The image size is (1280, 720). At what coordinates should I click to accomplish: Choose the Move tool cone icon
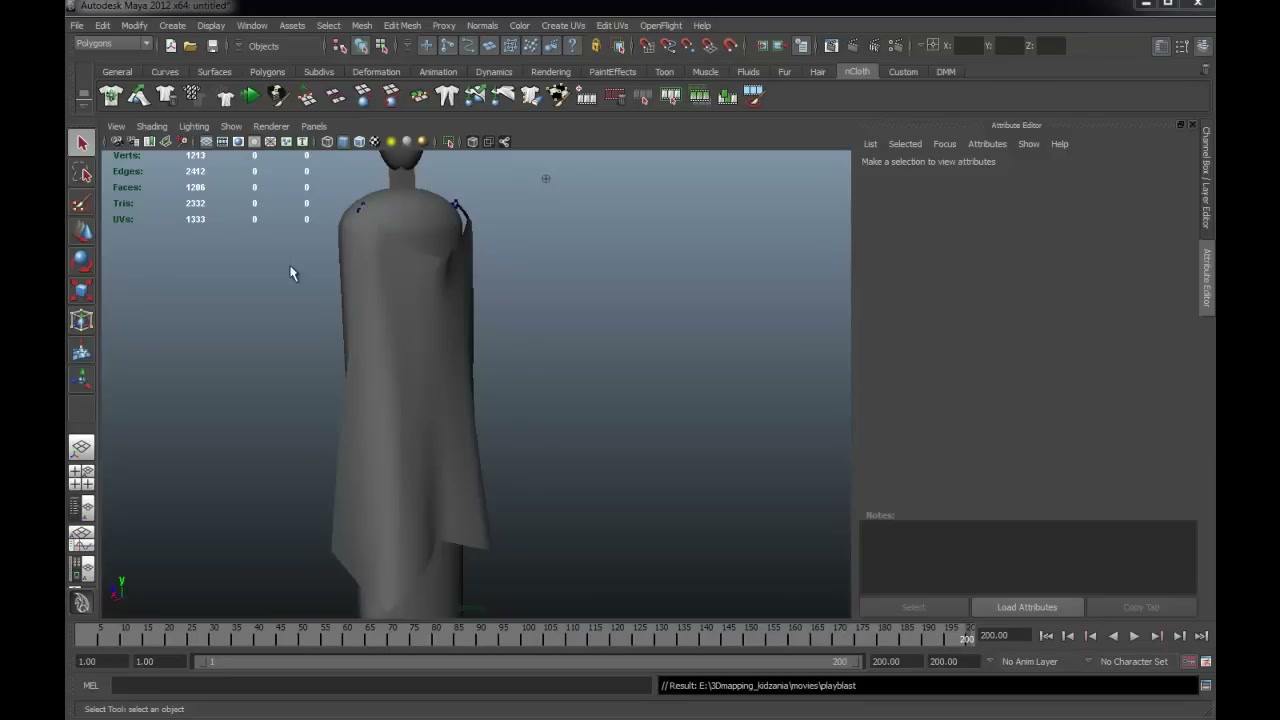(x=82, y=232)
